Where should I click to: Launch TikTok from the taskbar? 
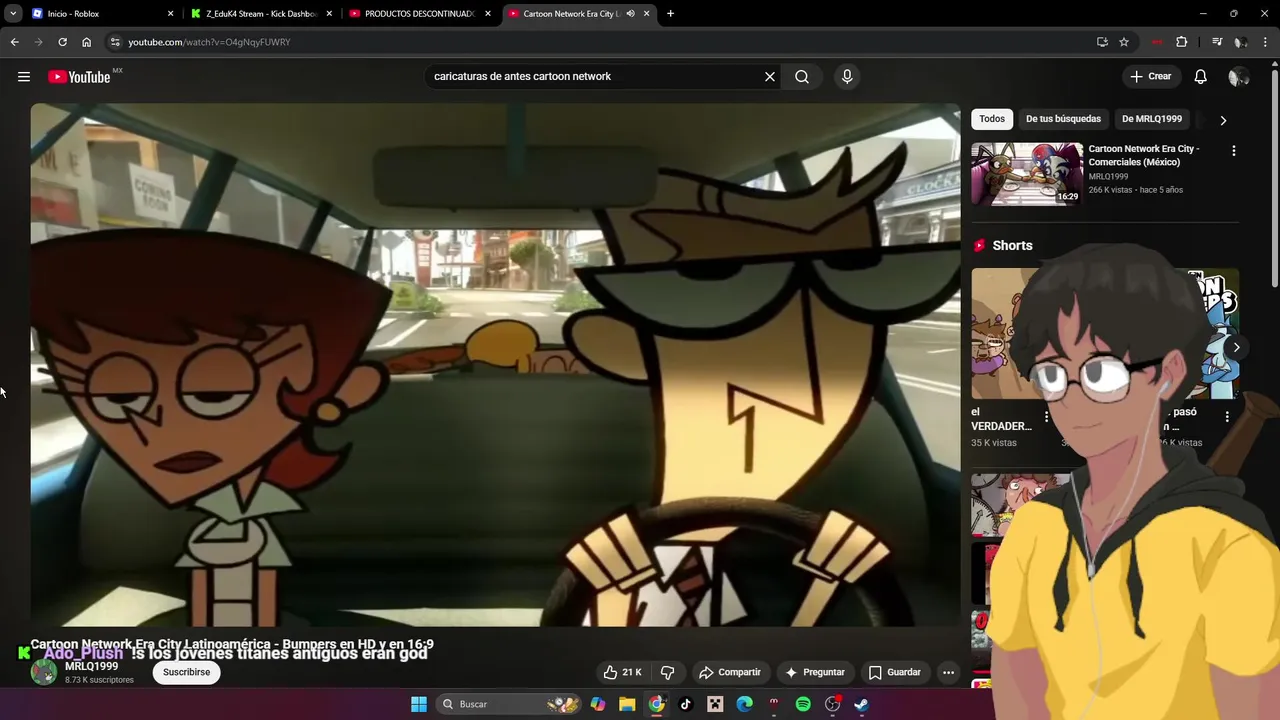686,704
